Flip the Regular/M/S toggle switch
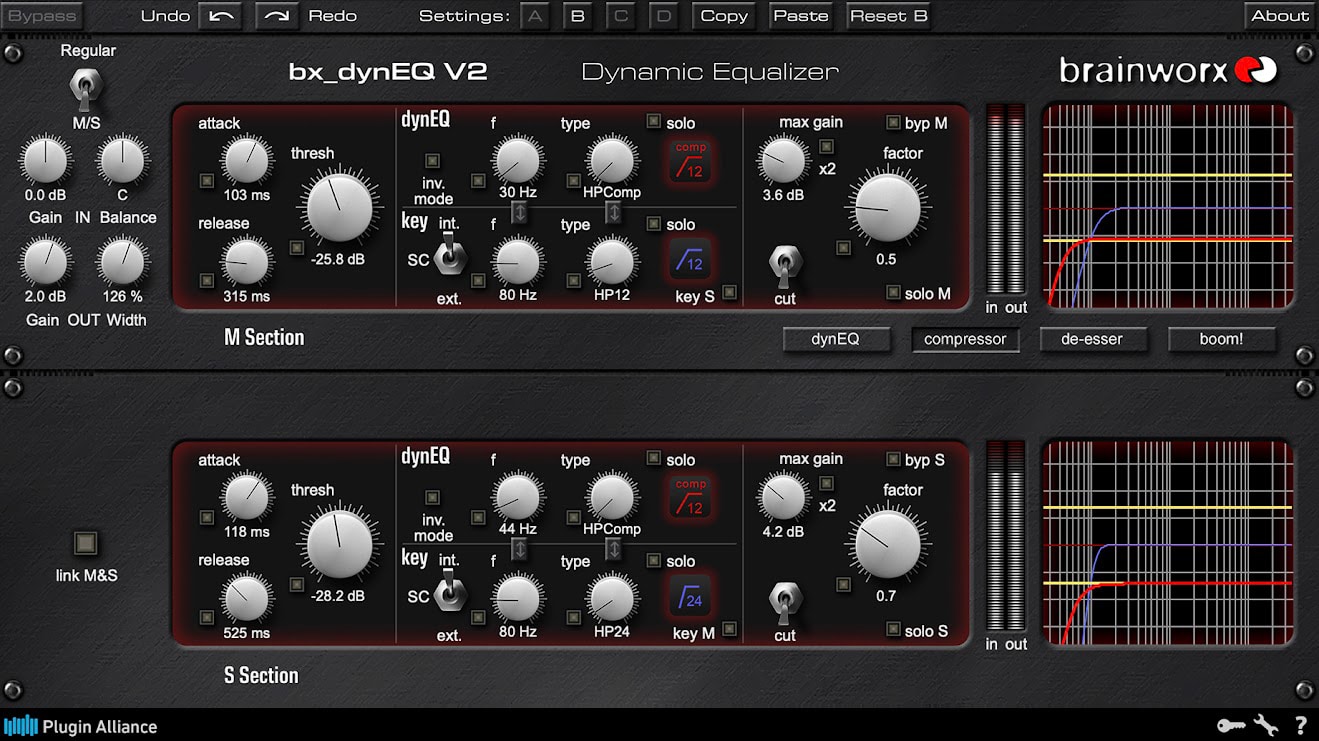Viewport: 1319px width, 741px height. click(x=84, y=89)
